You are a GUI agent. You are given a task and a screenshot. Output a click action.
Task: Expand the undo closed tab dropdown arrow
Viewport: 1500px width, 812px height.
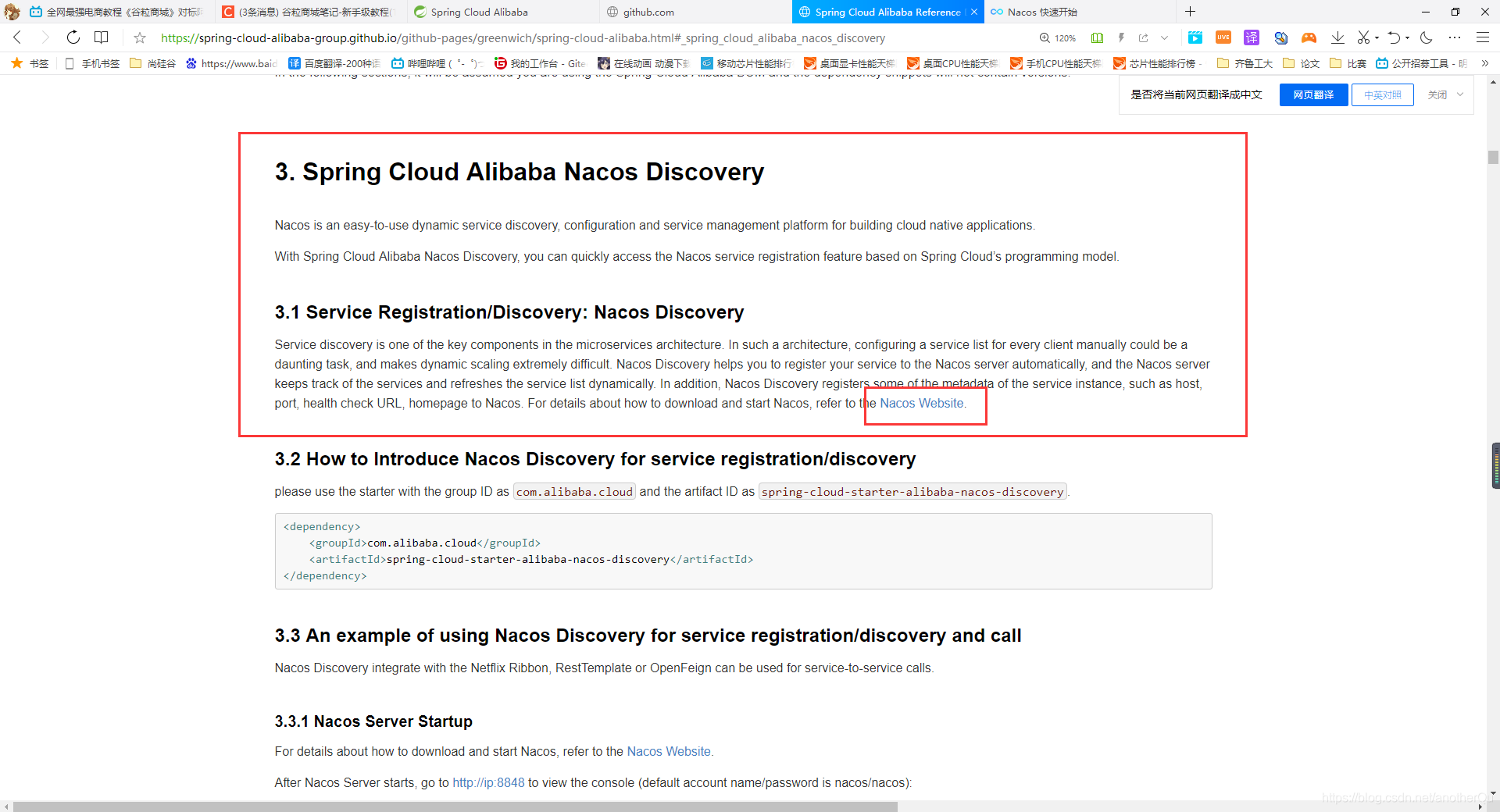[1407, 37]
